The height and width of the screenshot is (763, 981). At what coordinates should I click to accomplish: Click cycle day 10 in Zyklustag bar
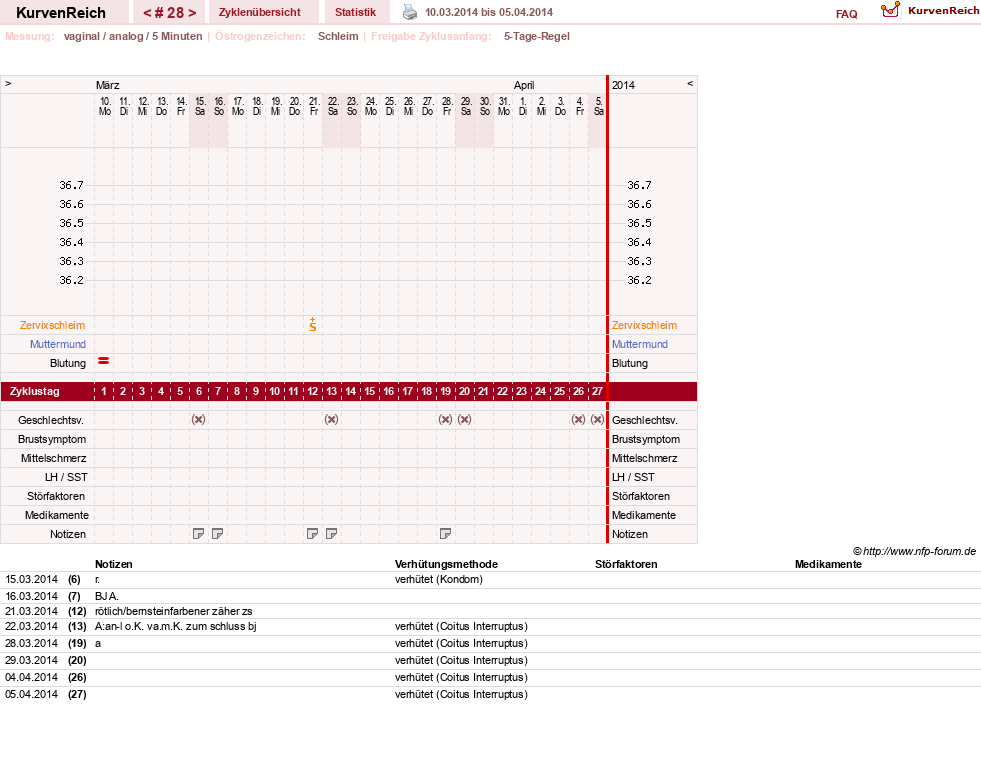[x=275, y=392]
